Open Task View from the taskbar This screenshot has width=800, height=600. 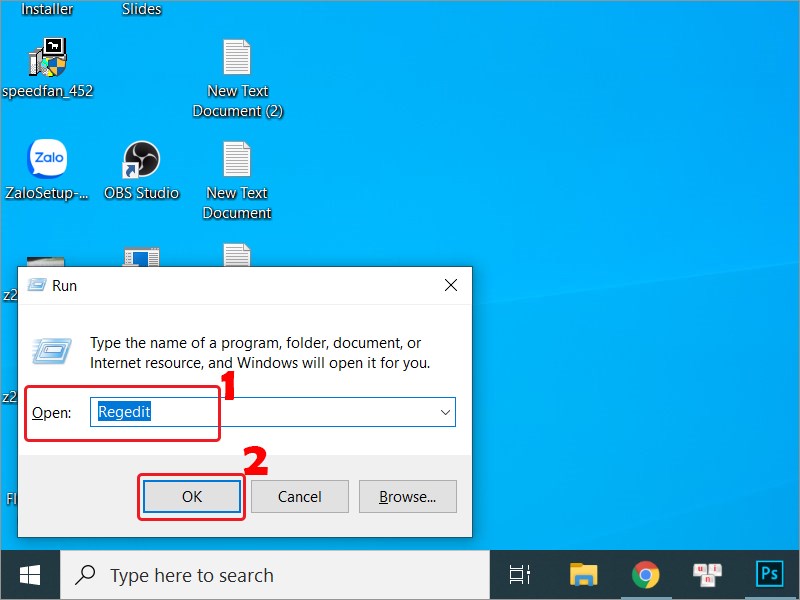coord(519,575)
